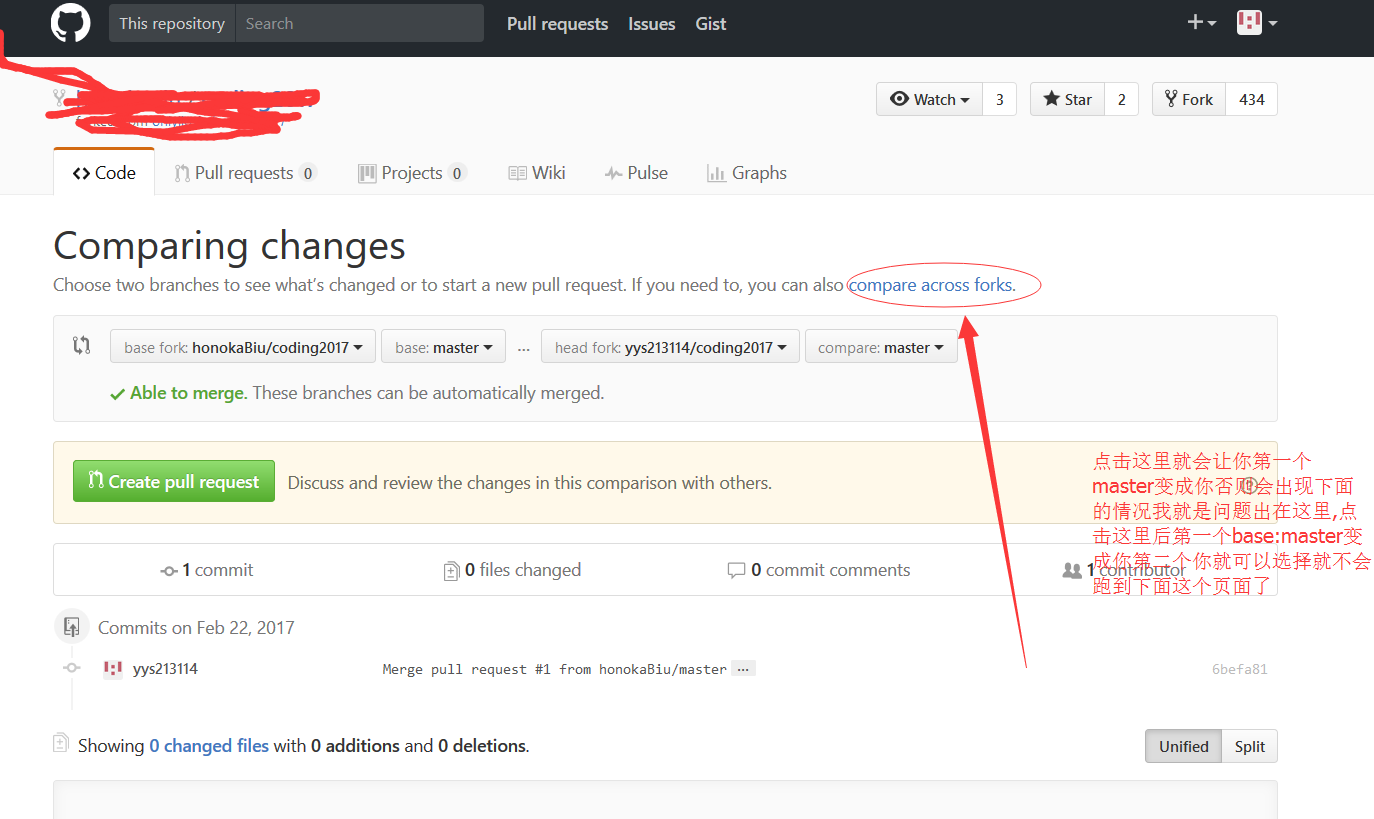
Task: Switch to the Projects tab
Action: tap(411, 172)
